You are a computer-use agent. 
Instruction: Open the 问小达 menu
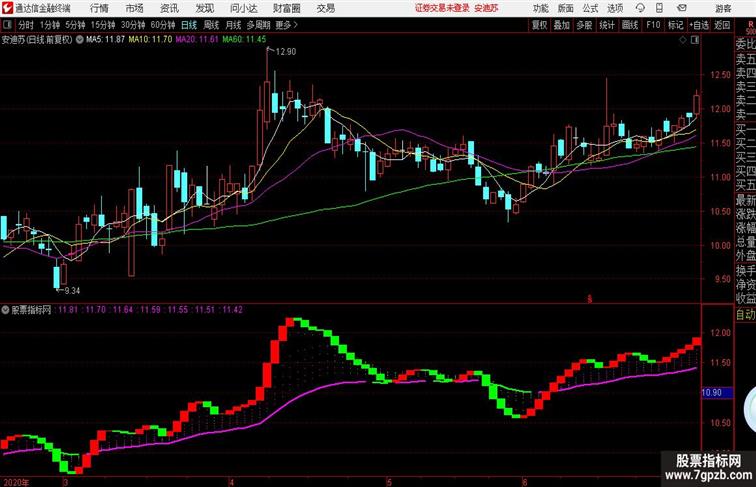[x=243, y=8]
